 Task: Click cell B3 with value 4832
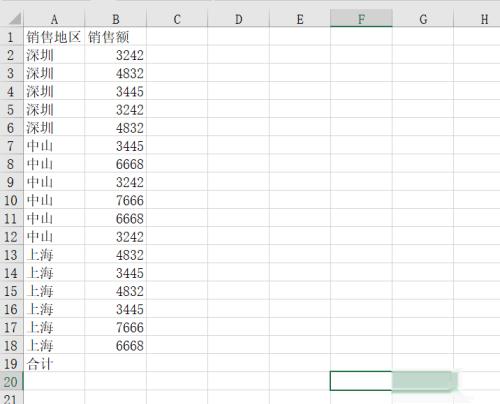click(x=115, y=73)
